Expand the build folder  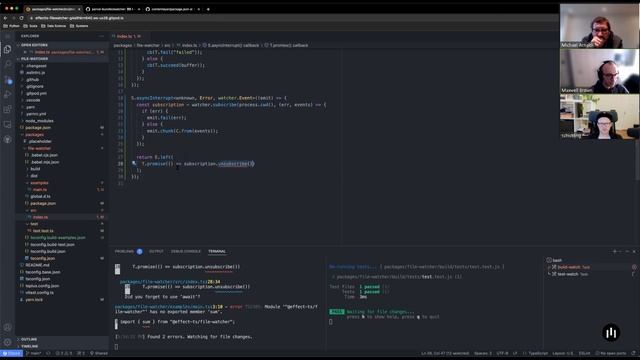tap(35, 169)
